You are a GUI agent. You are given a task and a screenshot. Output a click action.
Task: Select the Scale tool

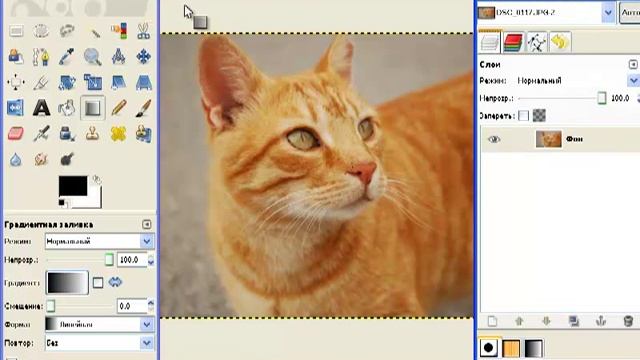[x=93, y=82]
